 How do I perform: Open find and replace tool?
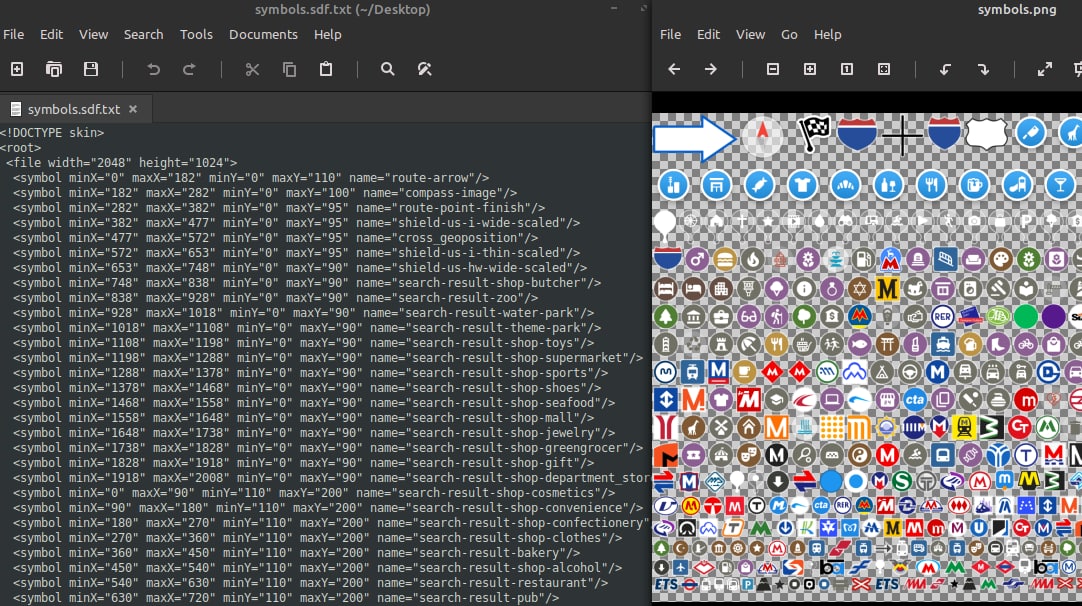click(424, 69)
